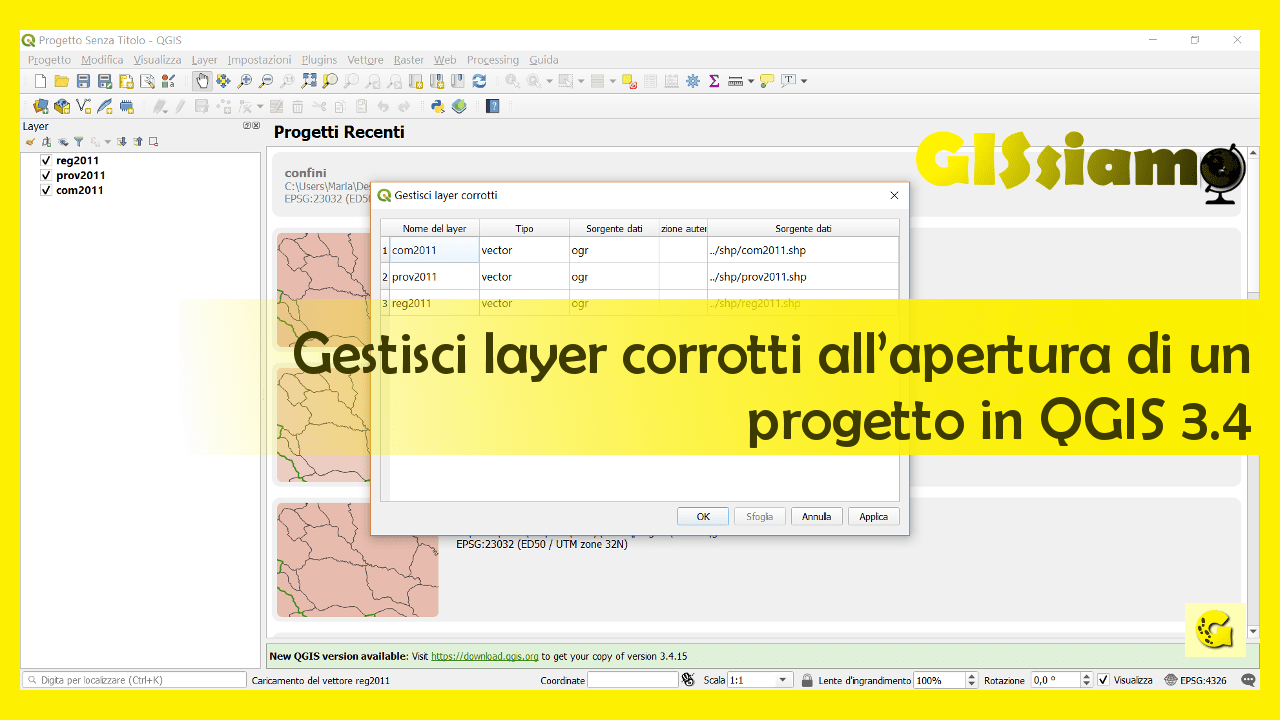The height and width of the screenshot is (720, 1280).
Task: Click the EPSG:4326 CRS button
Action: point(1196,680)
